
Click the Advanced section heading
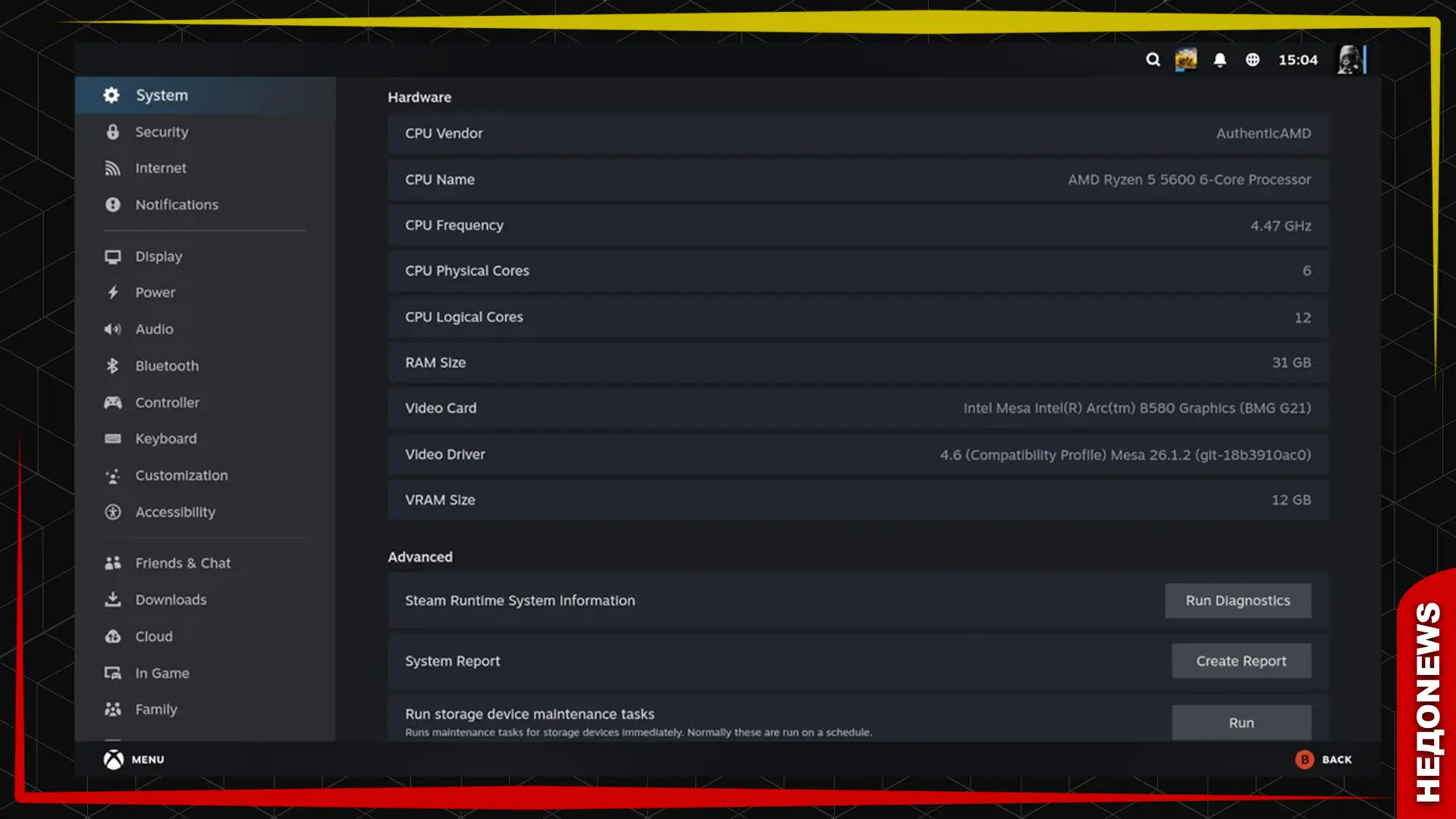point(420,557)
